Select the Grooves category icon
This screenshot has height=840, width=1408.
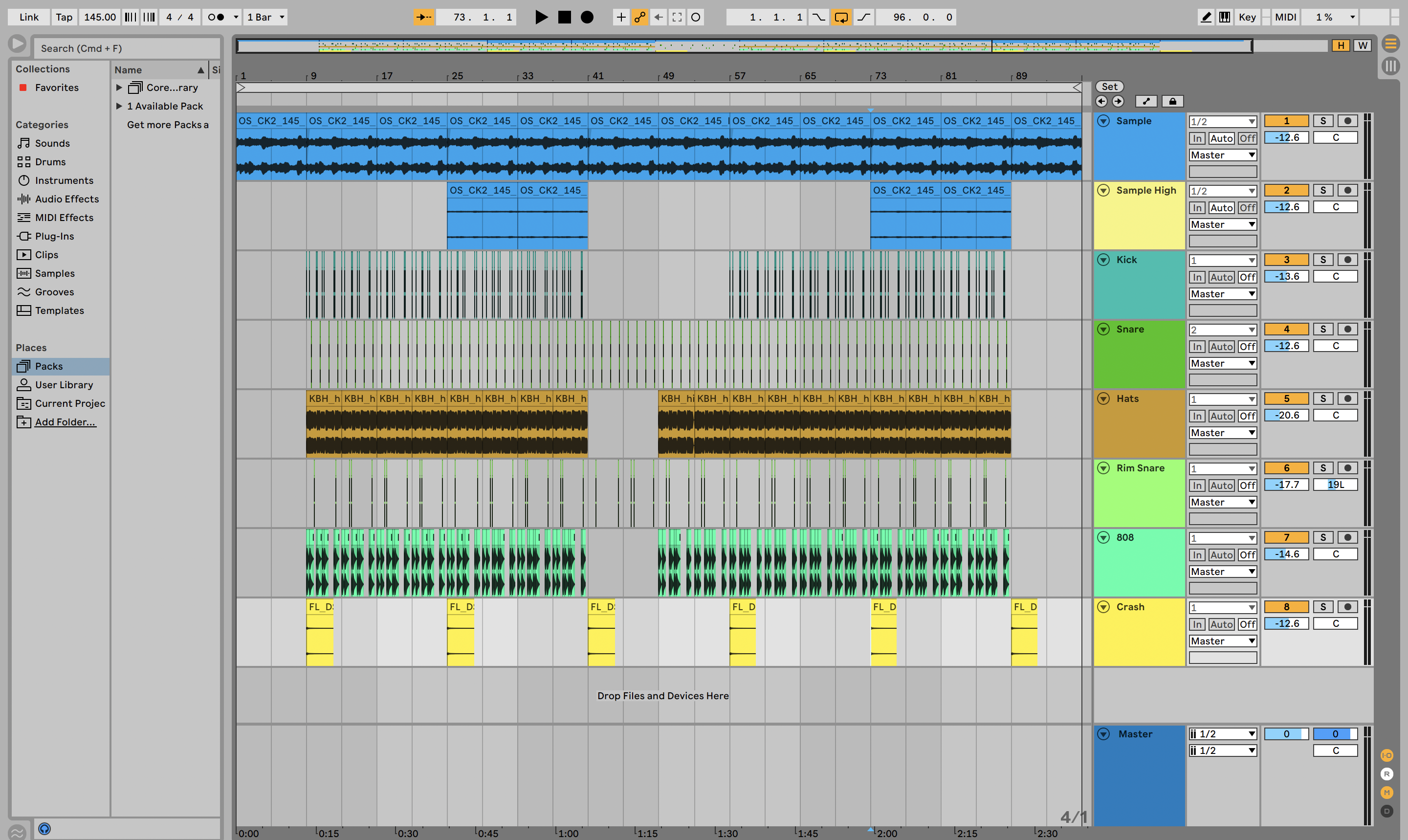pos(24,292)
